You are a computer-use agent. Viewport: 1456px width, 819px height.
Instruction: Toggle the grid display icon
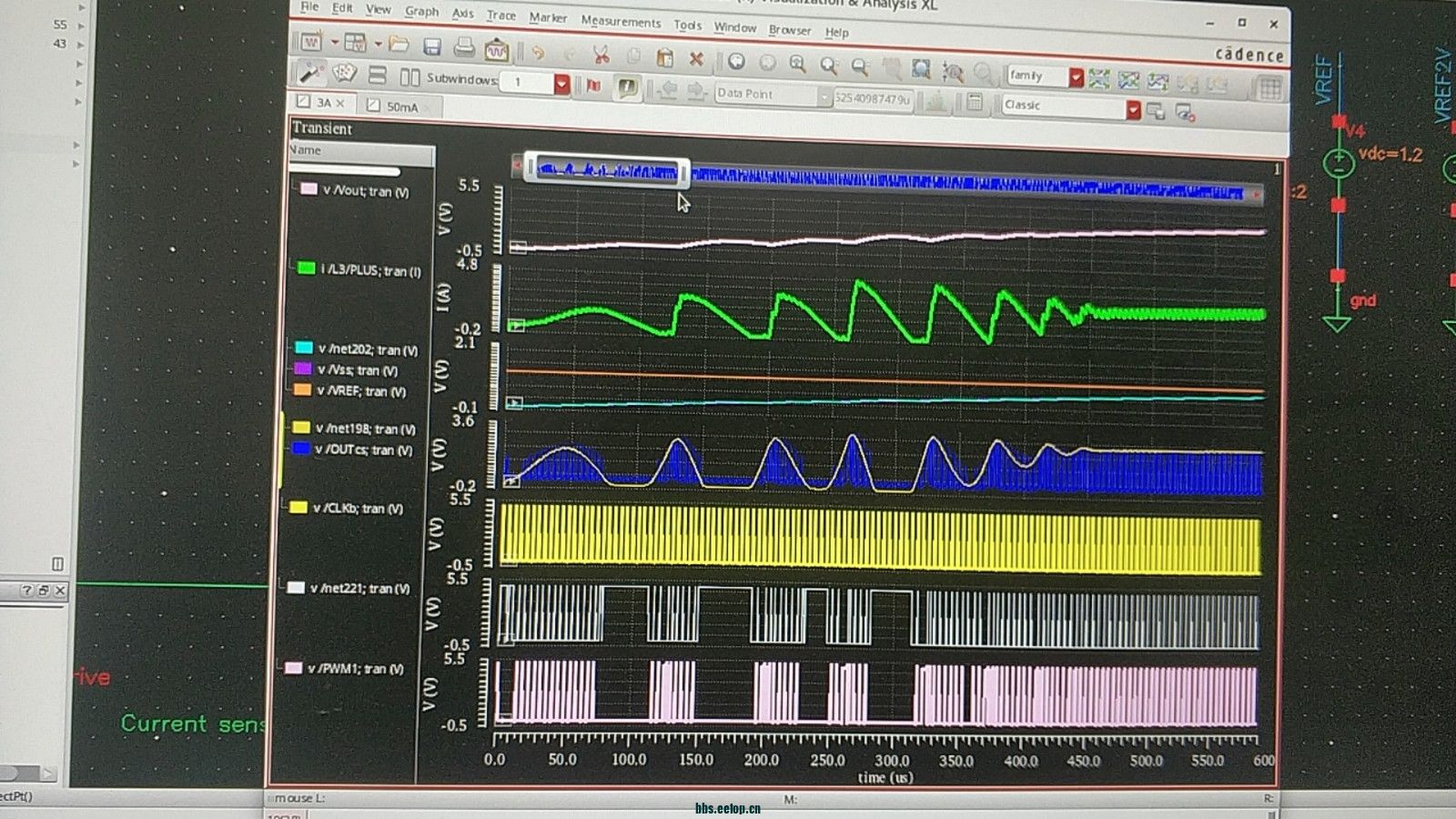click(1270, 88)
